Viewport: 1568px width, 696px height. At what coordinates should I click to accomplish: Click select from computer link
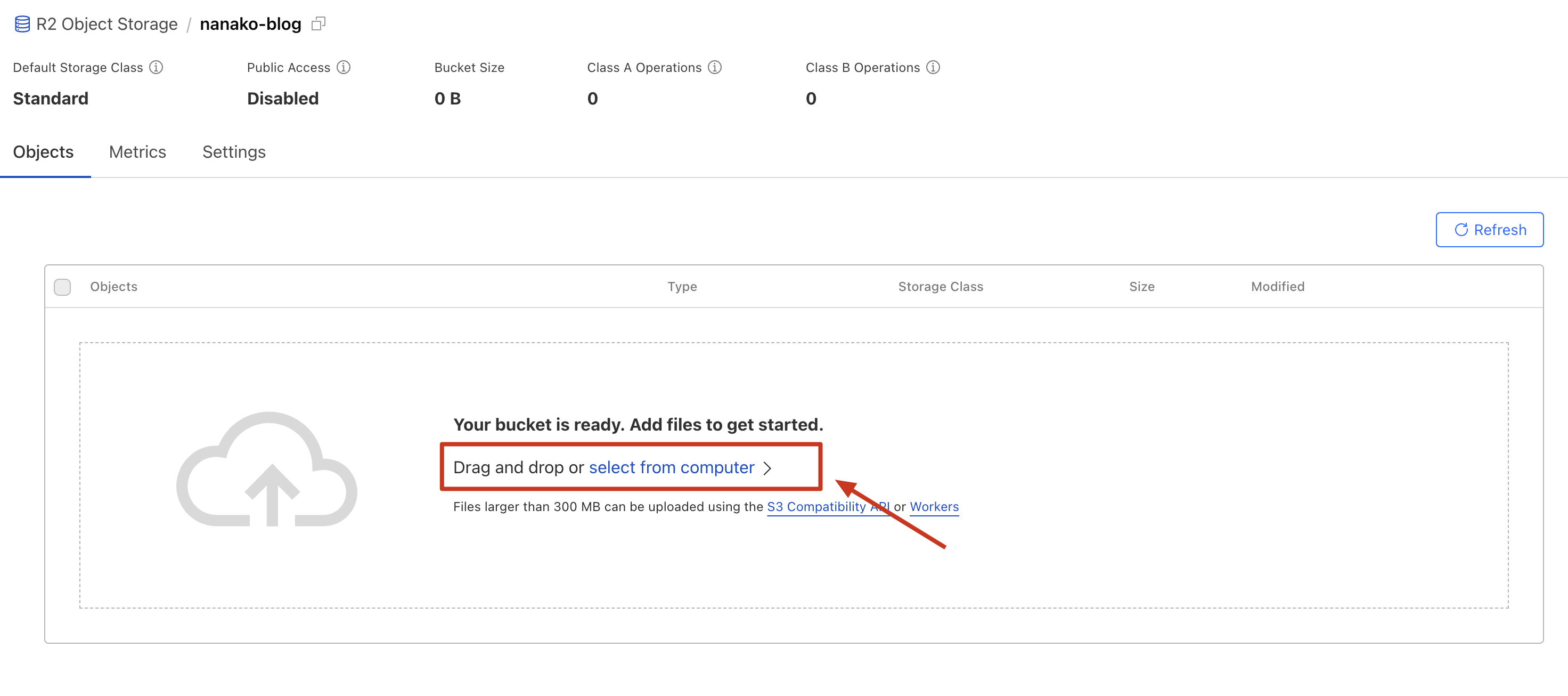[x=672, y=467]
